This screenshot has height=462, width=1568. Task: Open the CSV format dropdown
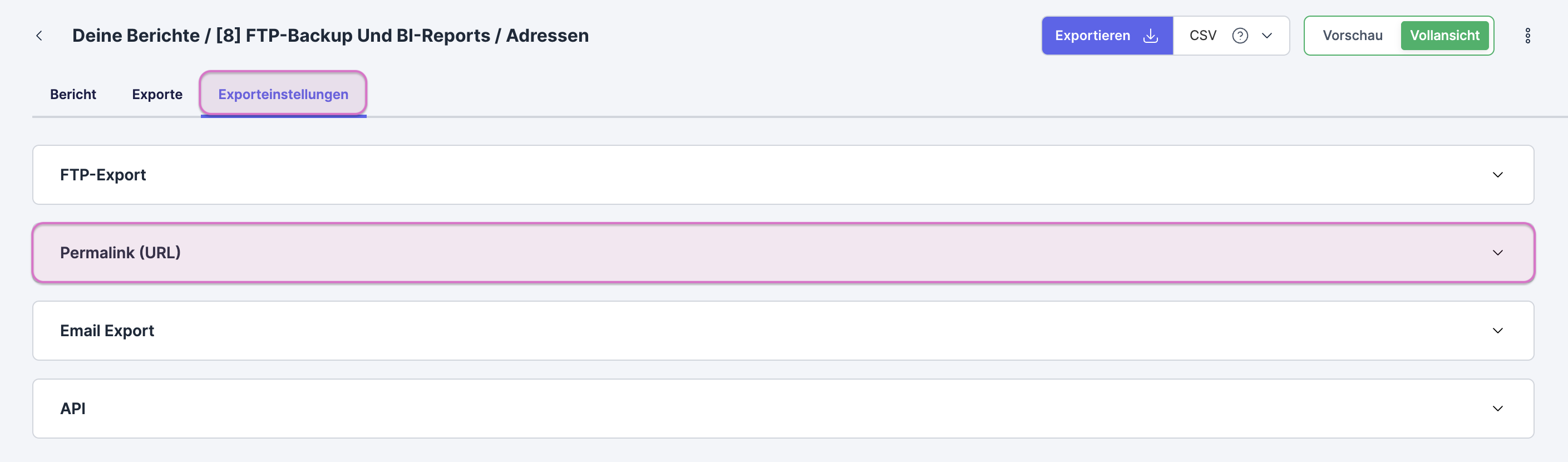(x=1268, y=36)
